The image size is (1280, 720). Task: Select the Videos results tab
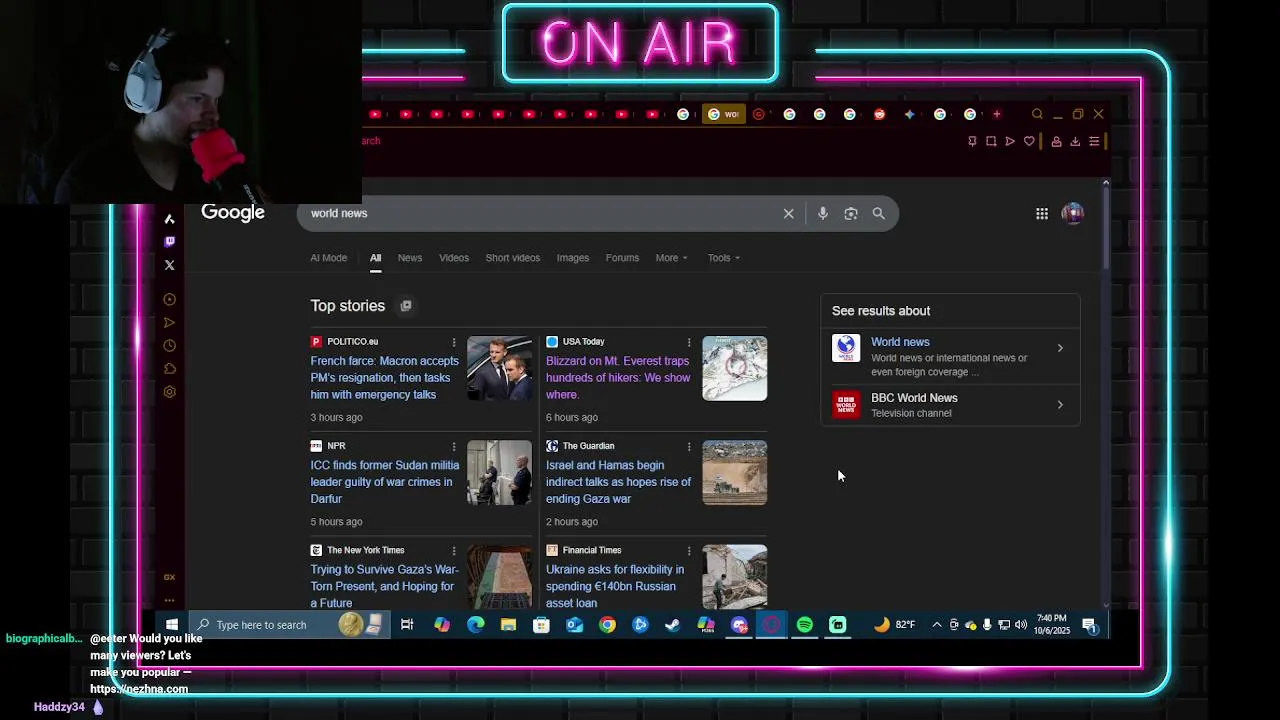pos(454,258)
